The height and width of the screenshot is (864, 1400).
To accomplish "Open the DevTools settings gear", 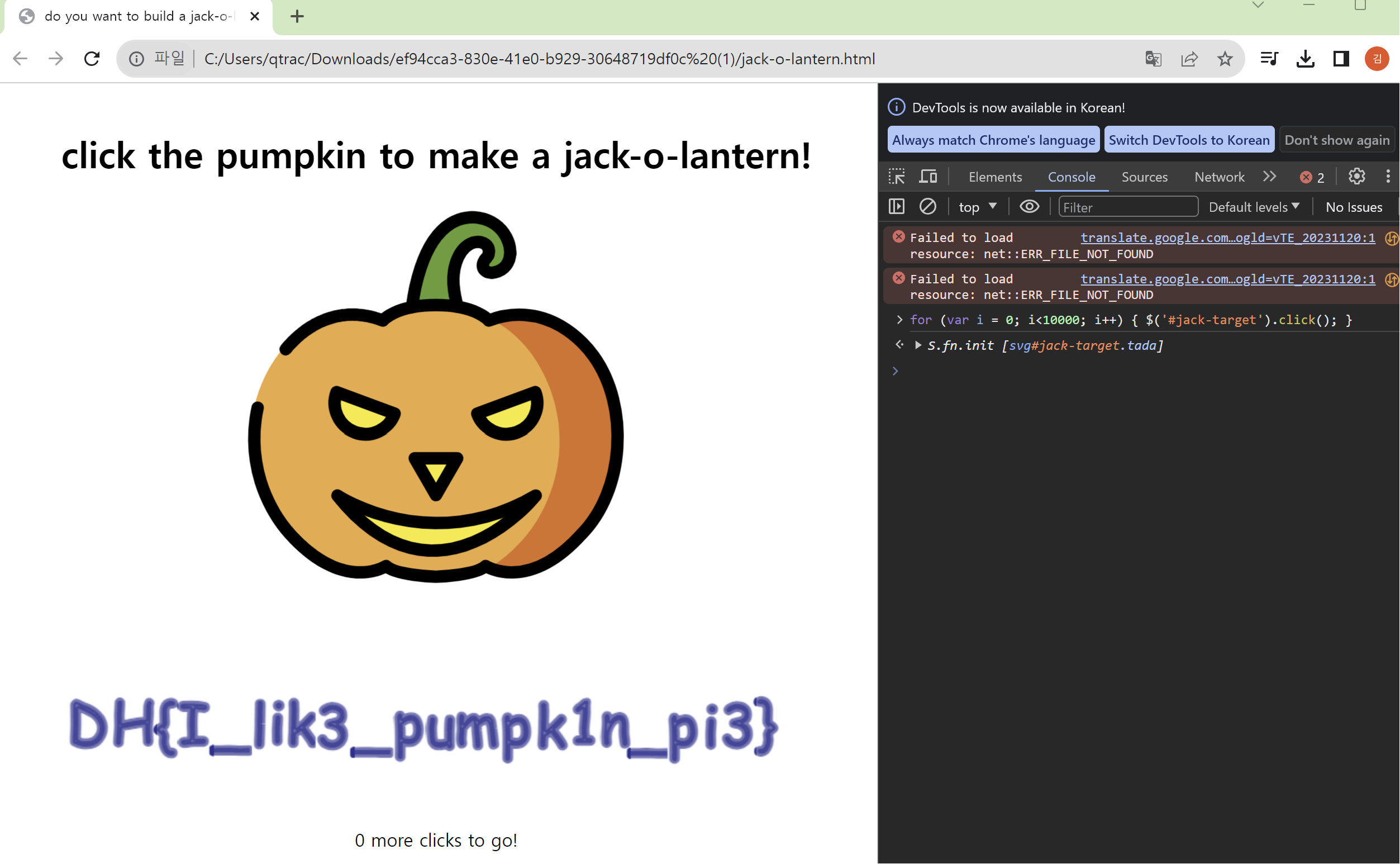I will point(1356,177).
